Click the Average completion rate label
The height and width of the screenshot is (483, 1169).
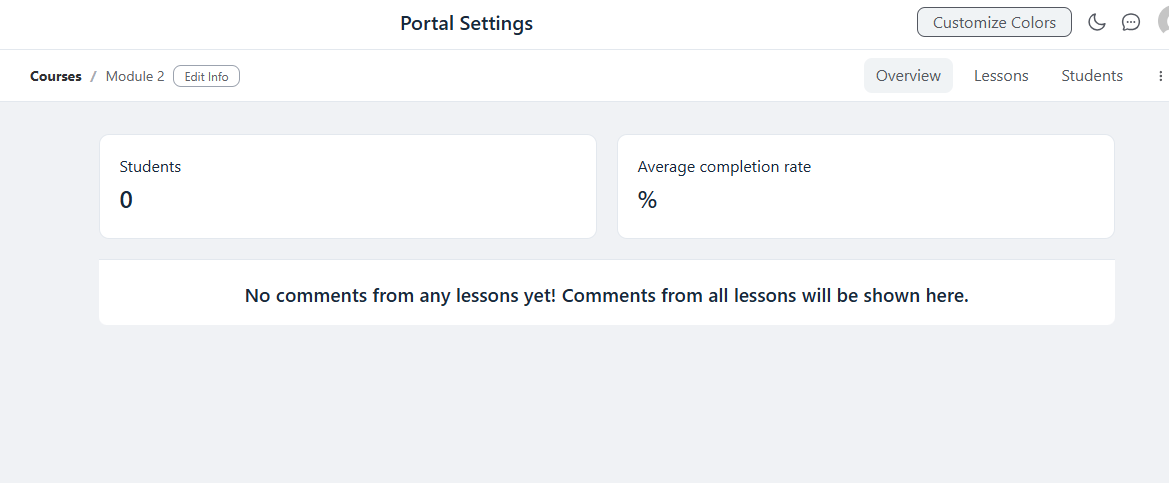(724, 167)
